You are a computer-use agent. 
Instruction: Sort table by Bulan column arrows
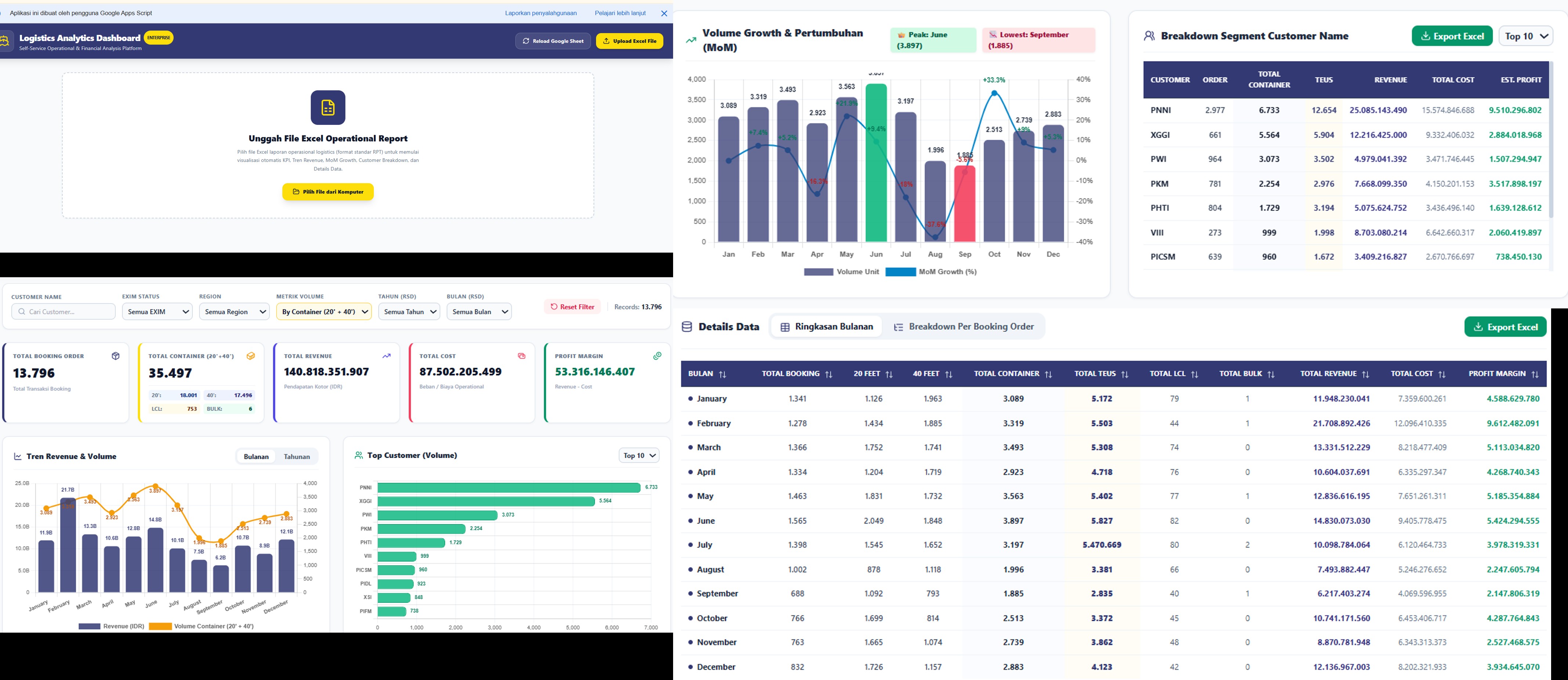click(x=723, y=375)
